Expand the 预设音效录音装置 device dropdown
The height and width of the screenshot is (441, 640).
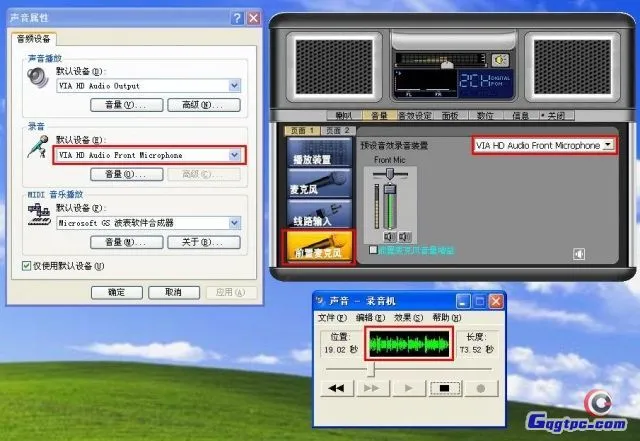coord(608,145)
